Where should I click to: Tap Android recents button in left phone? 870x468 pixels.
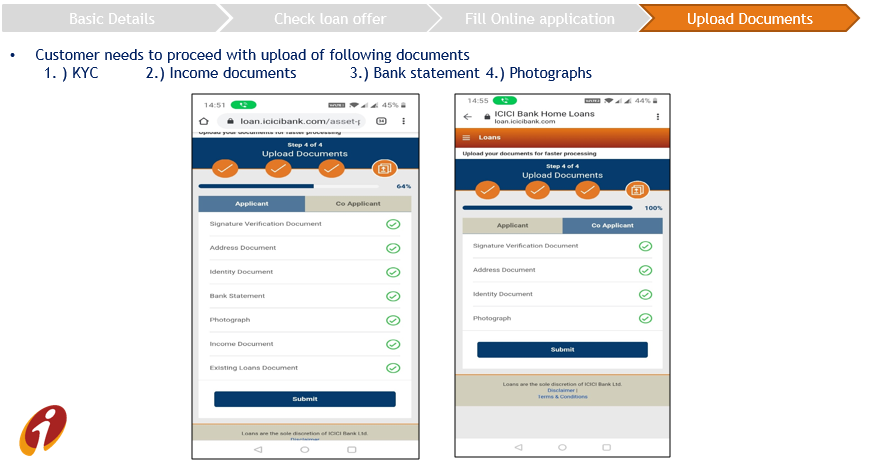point(351,450)
